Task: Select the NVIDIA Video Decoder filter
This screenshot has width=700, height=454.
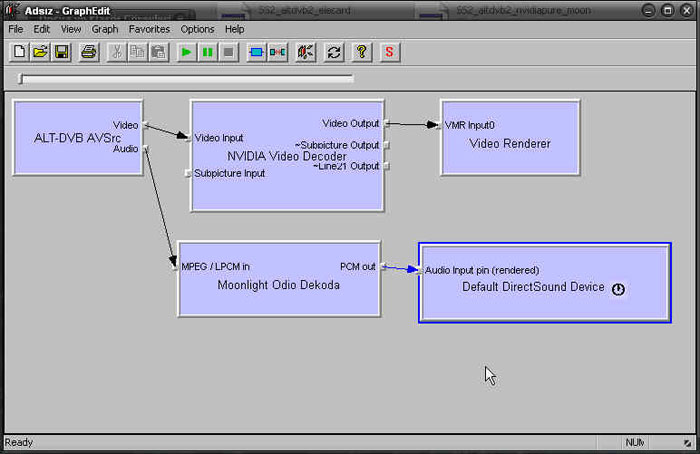Action: 287,156
